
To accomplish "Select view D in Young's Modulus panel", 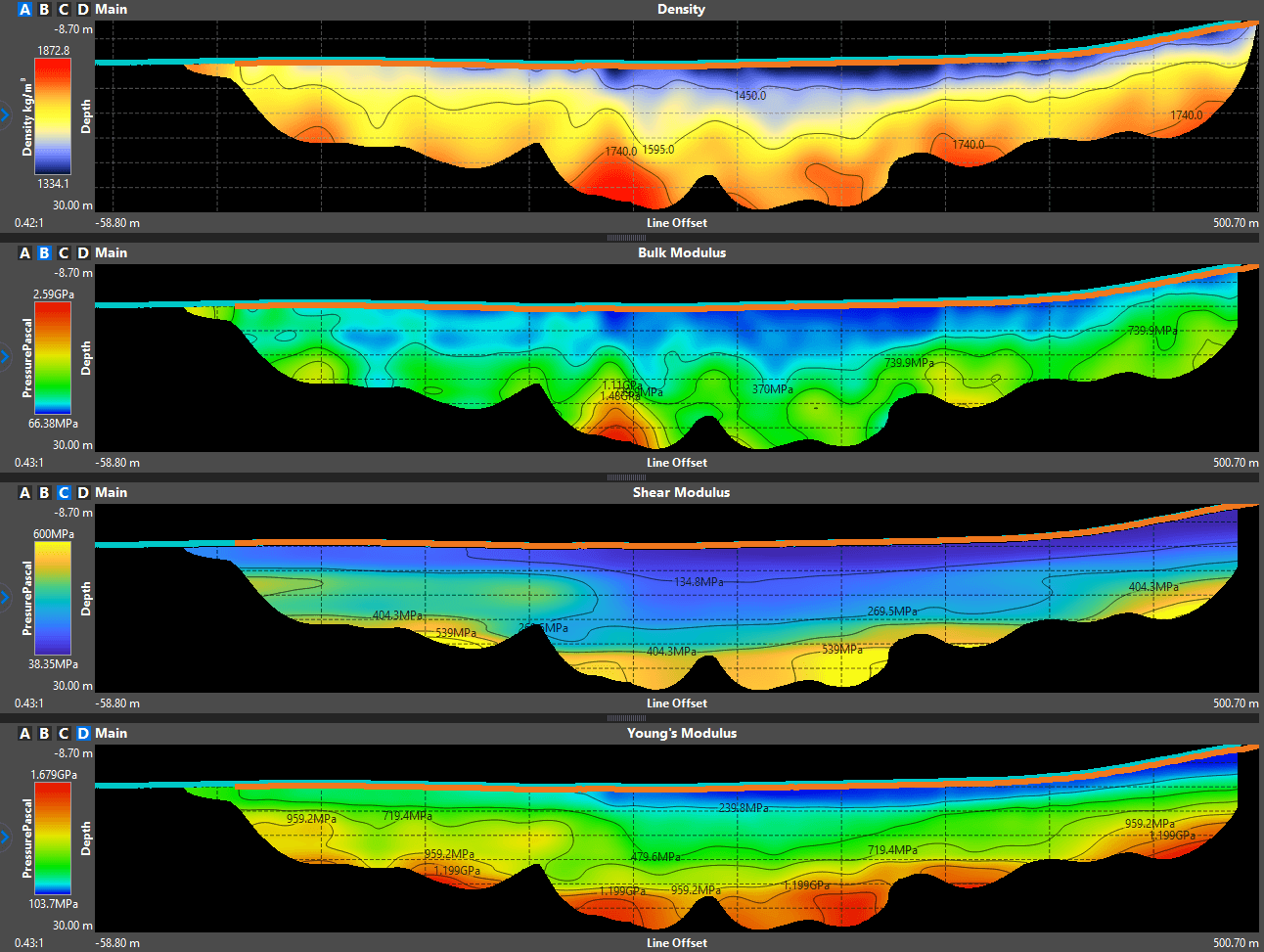I will coord(83,733).
